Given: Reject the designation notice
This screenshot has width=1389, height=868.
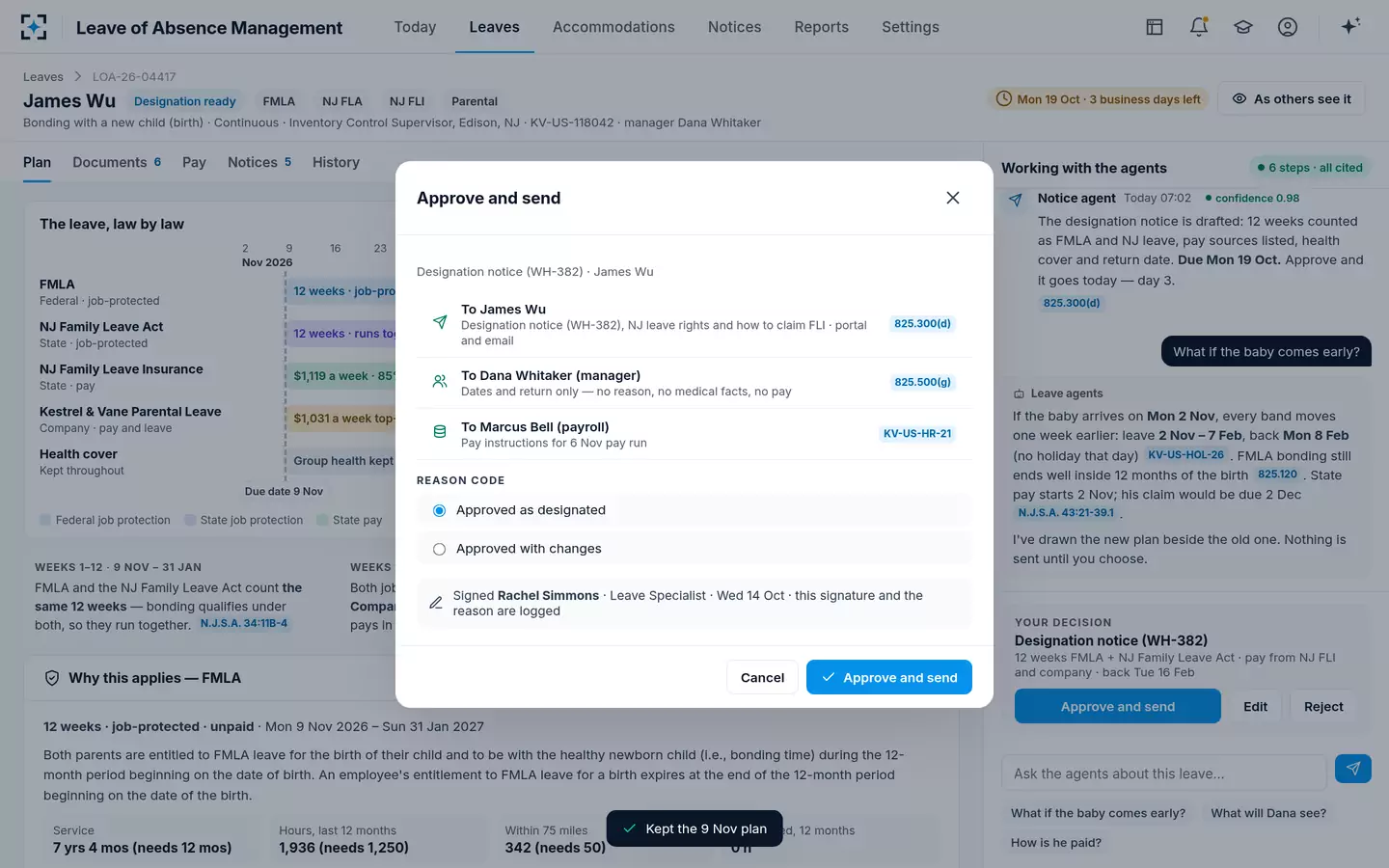Looking at the screenshot, I should pos(1323,706).
